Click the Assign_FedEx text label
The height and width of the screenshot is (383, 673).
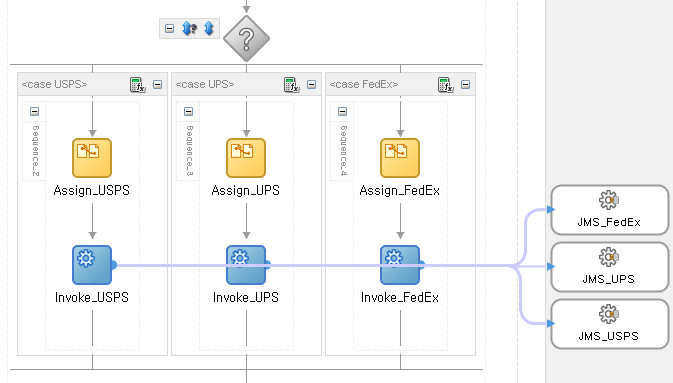(x=400, y=191)
